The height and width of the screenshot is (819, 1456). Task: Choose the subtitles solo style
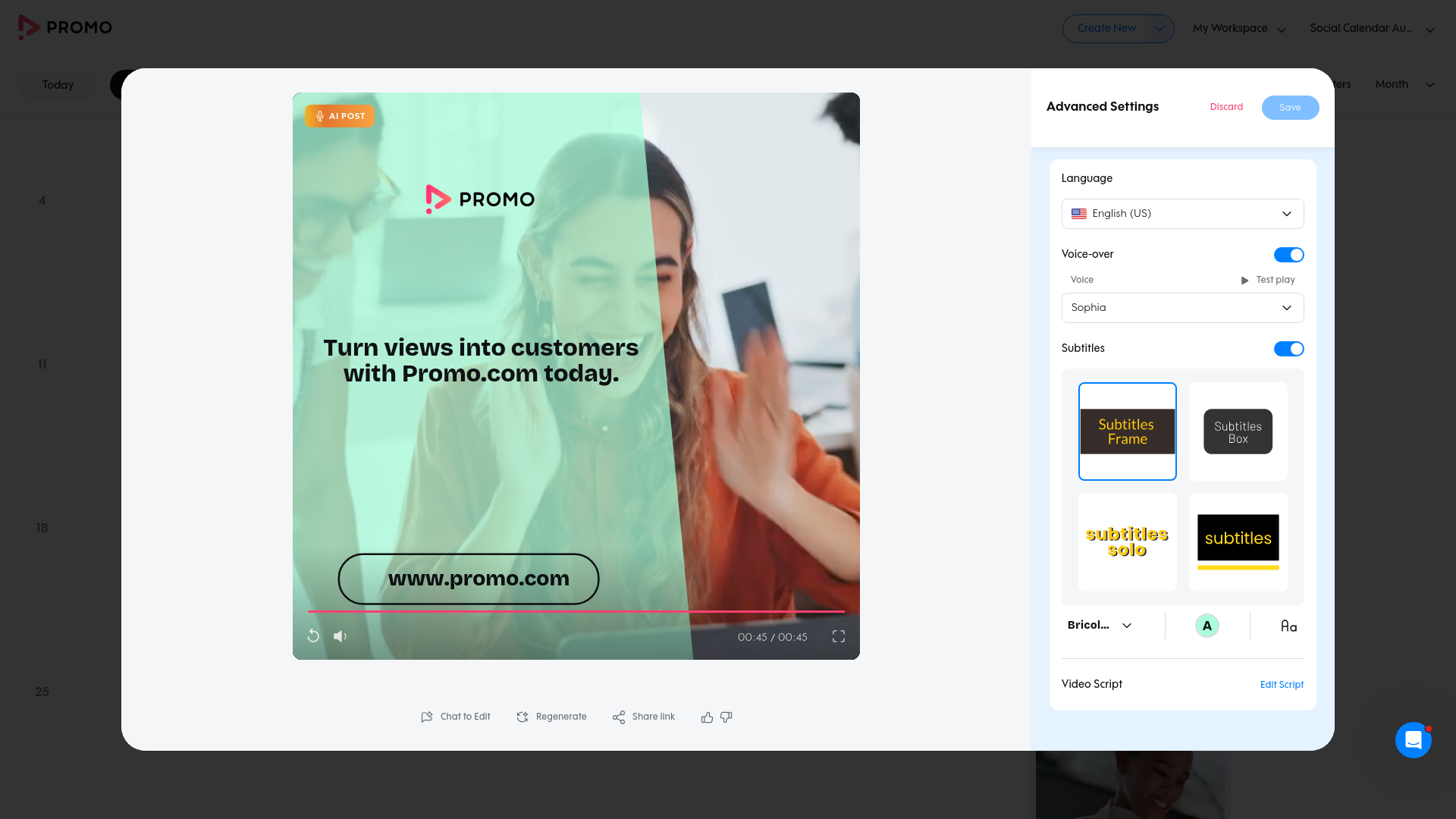[x=1128, y=542]
